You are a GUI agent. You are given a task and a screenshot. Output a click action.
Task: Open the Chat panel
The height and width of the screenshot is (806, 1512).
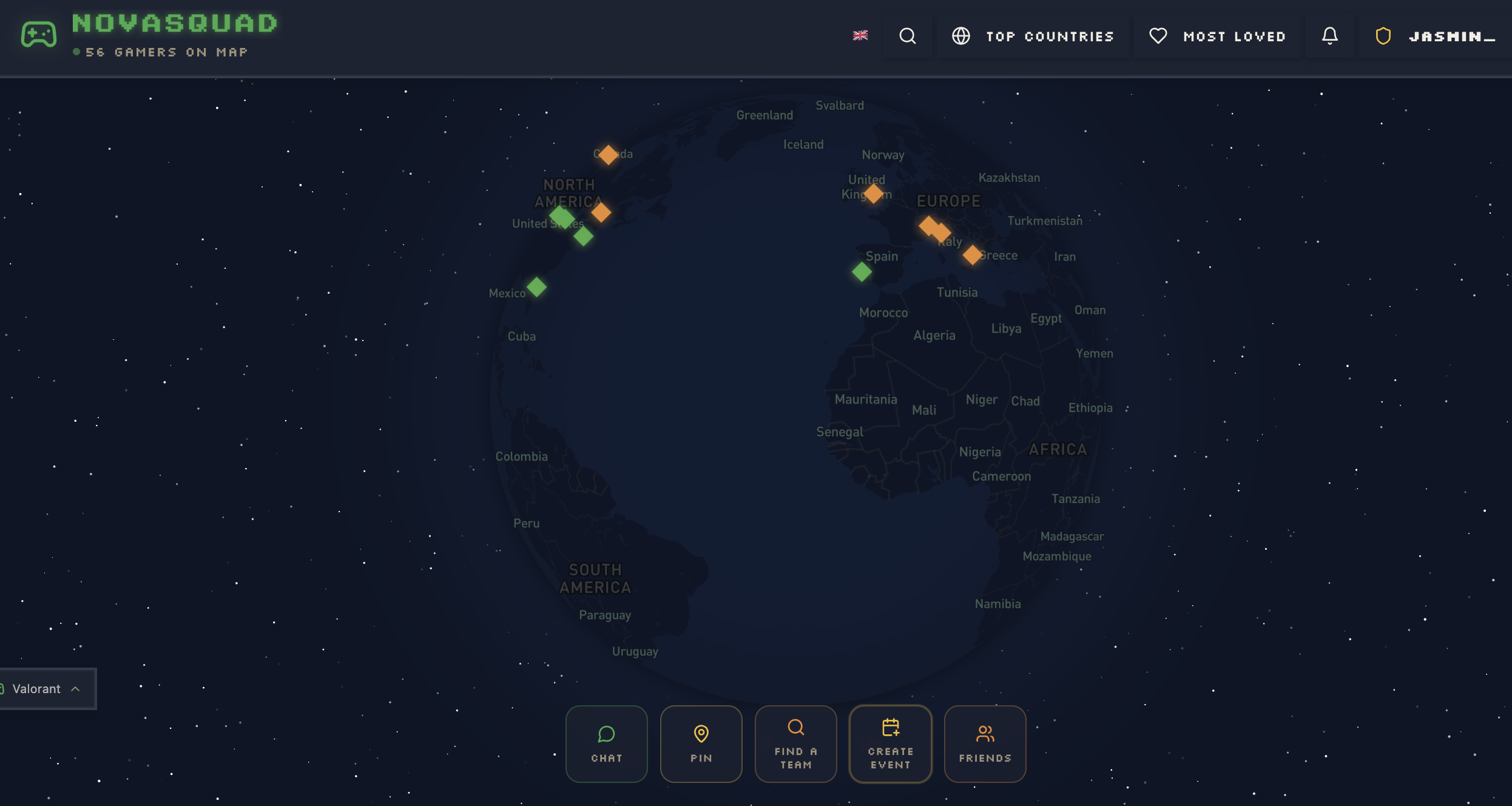(606, 743)
